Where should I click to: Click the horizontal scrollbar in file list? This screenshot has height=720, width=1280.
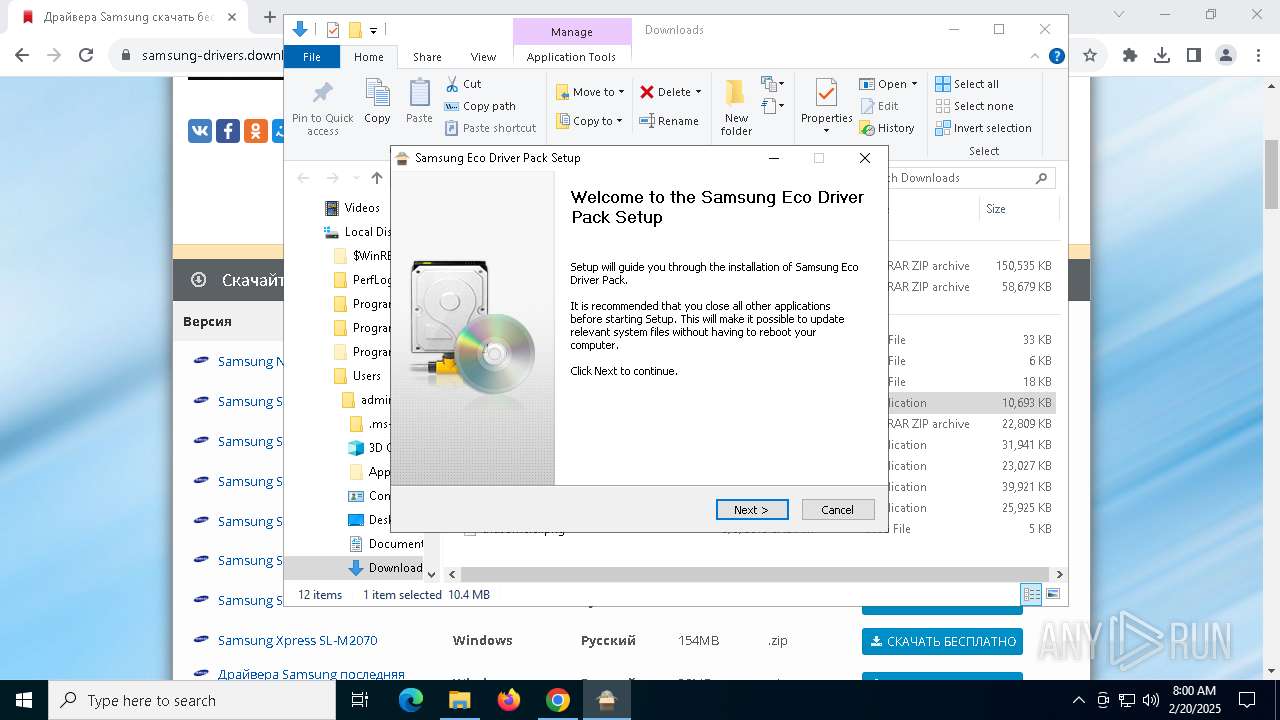(755, 575)
